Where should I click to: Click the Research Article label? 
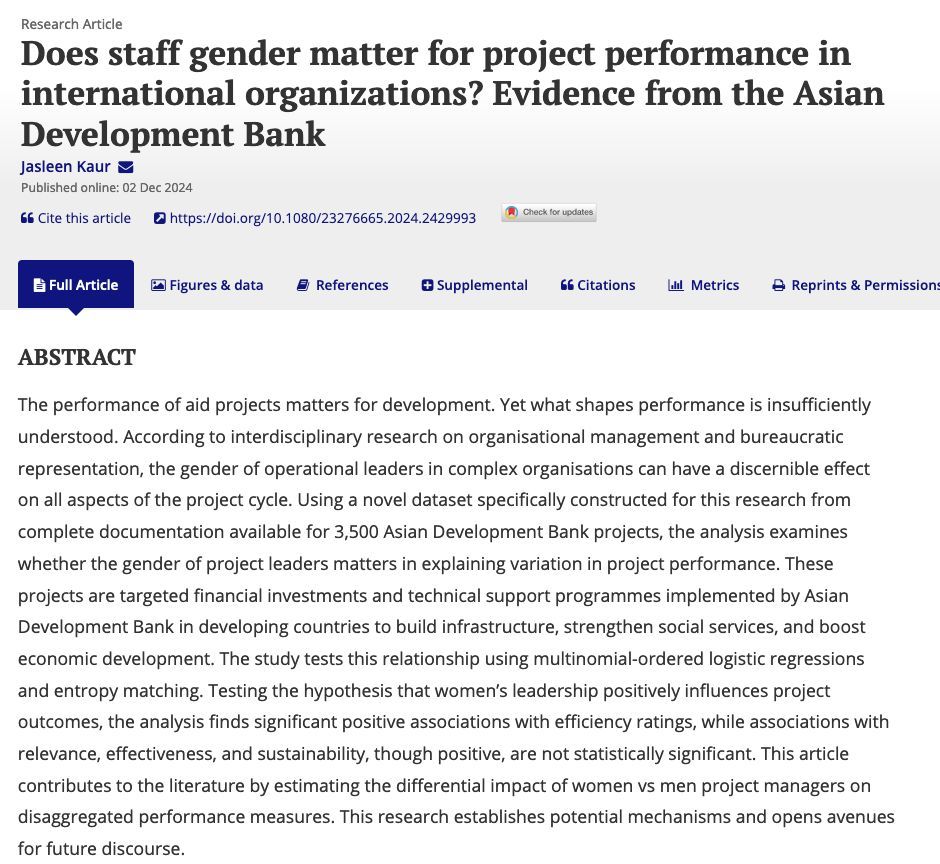pyautogui.click(x=72, y=24)
